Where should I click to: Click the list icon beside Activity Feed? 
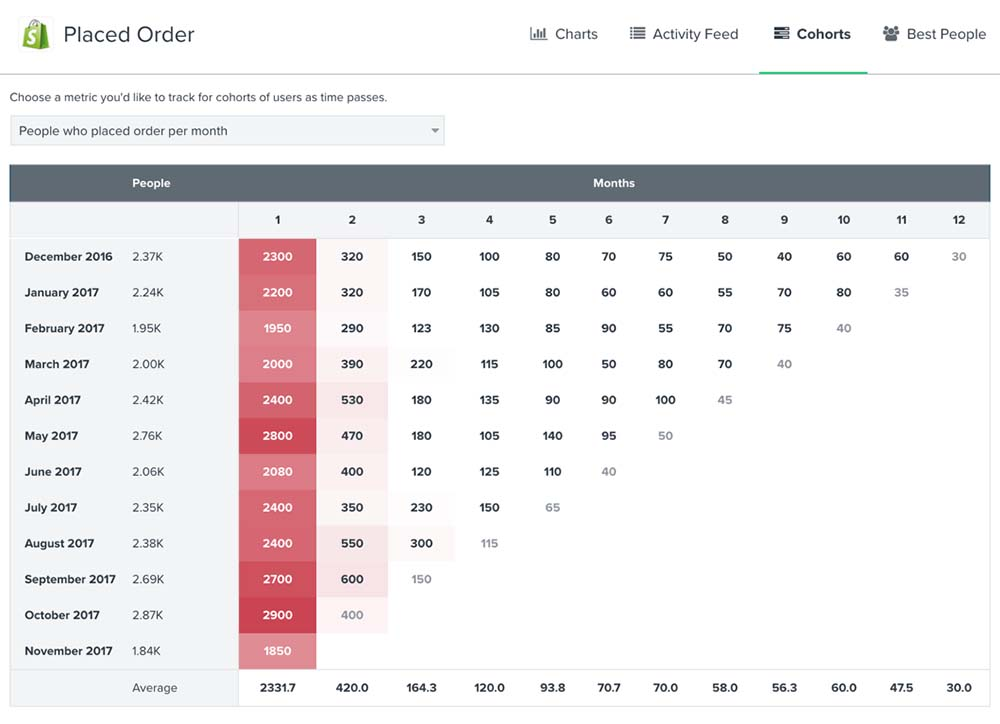637,33
